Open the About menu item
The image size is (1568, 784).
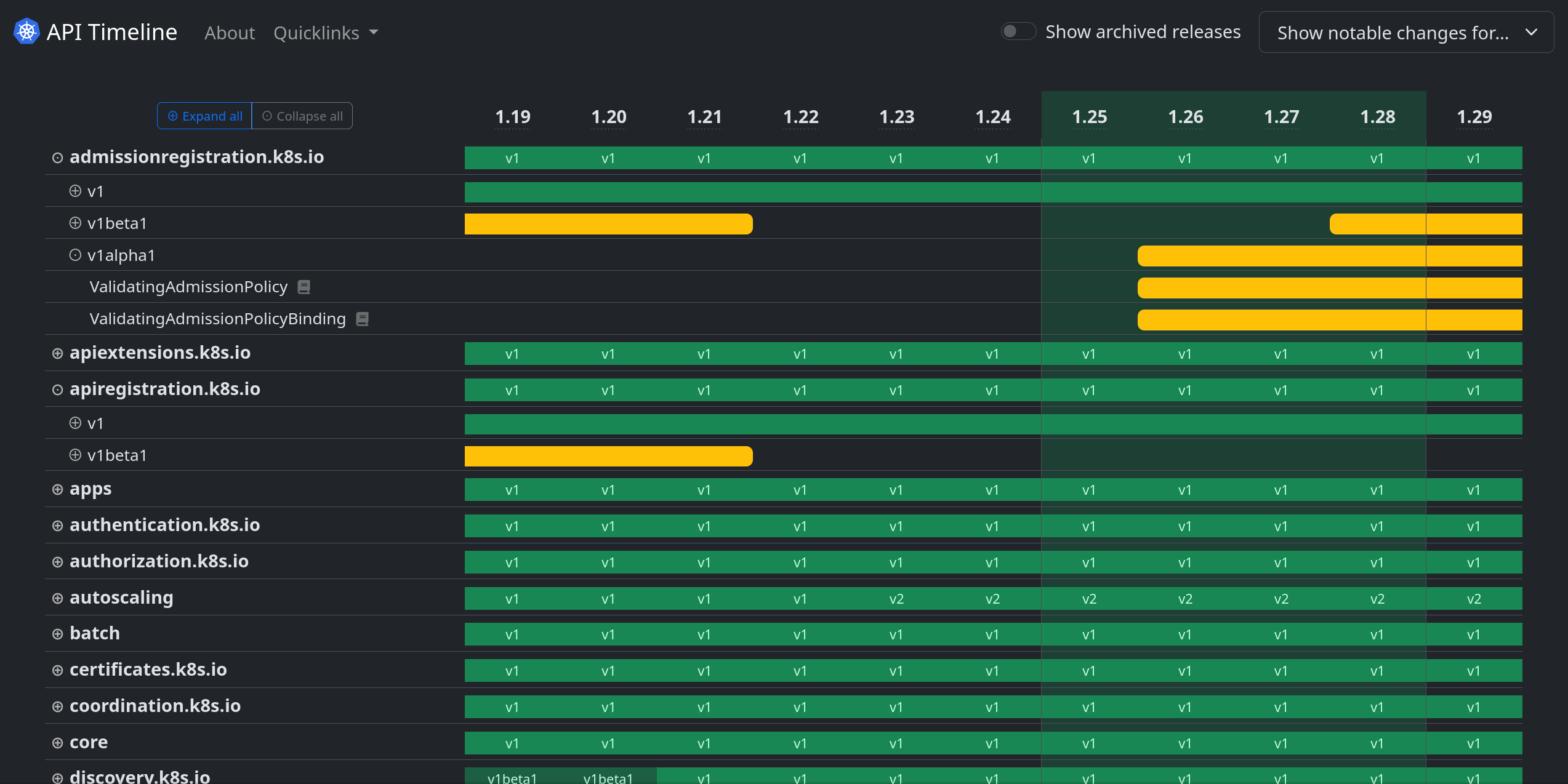pos(227,32)
